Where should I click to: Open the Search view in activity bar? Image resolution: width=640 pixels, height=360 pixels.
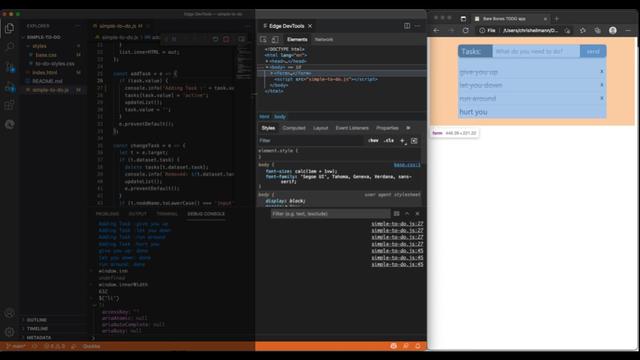click(x=10, y=47)
